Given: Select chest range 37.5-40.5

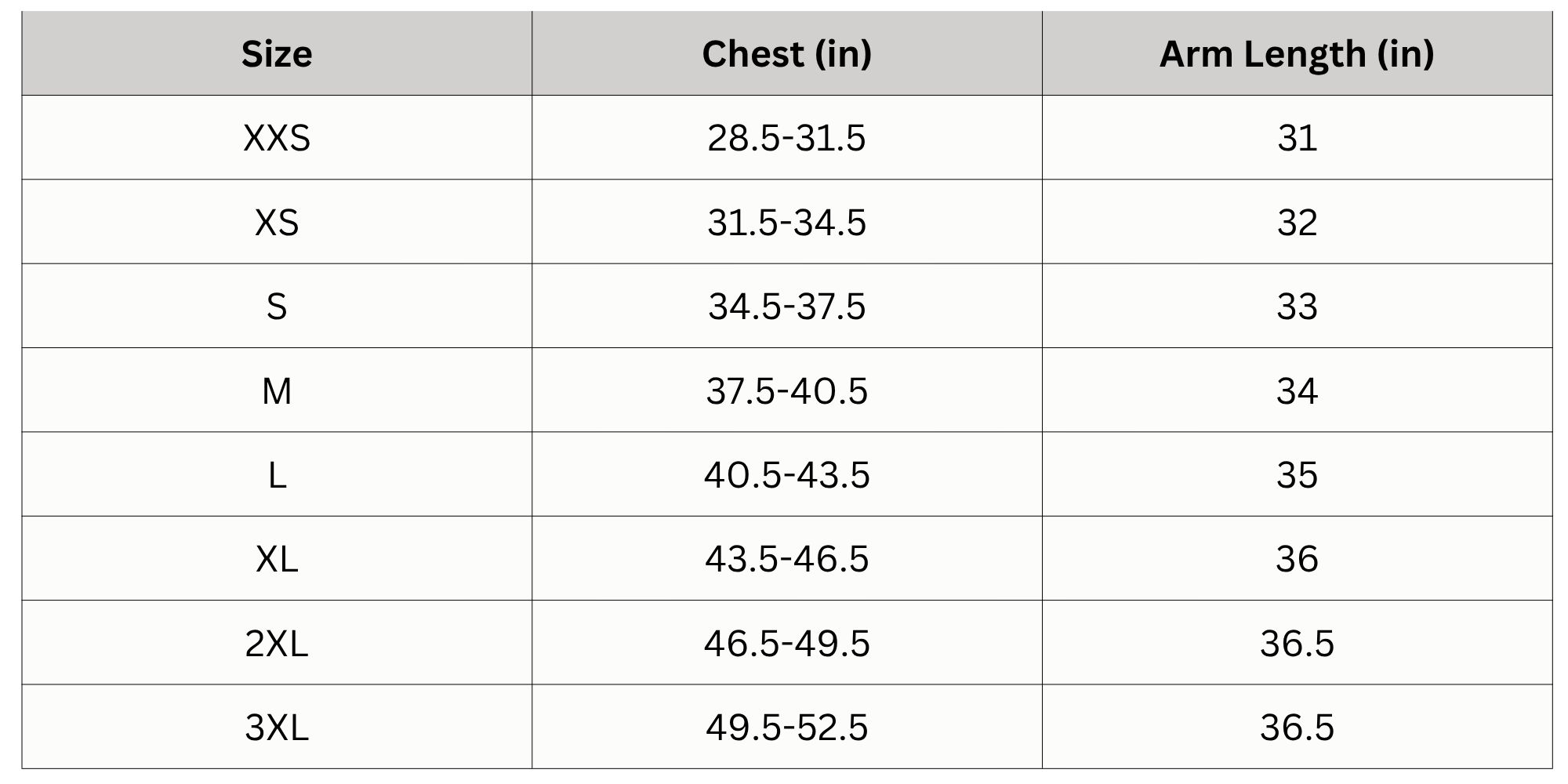Looking at the screenshot, I should [786, 390].
